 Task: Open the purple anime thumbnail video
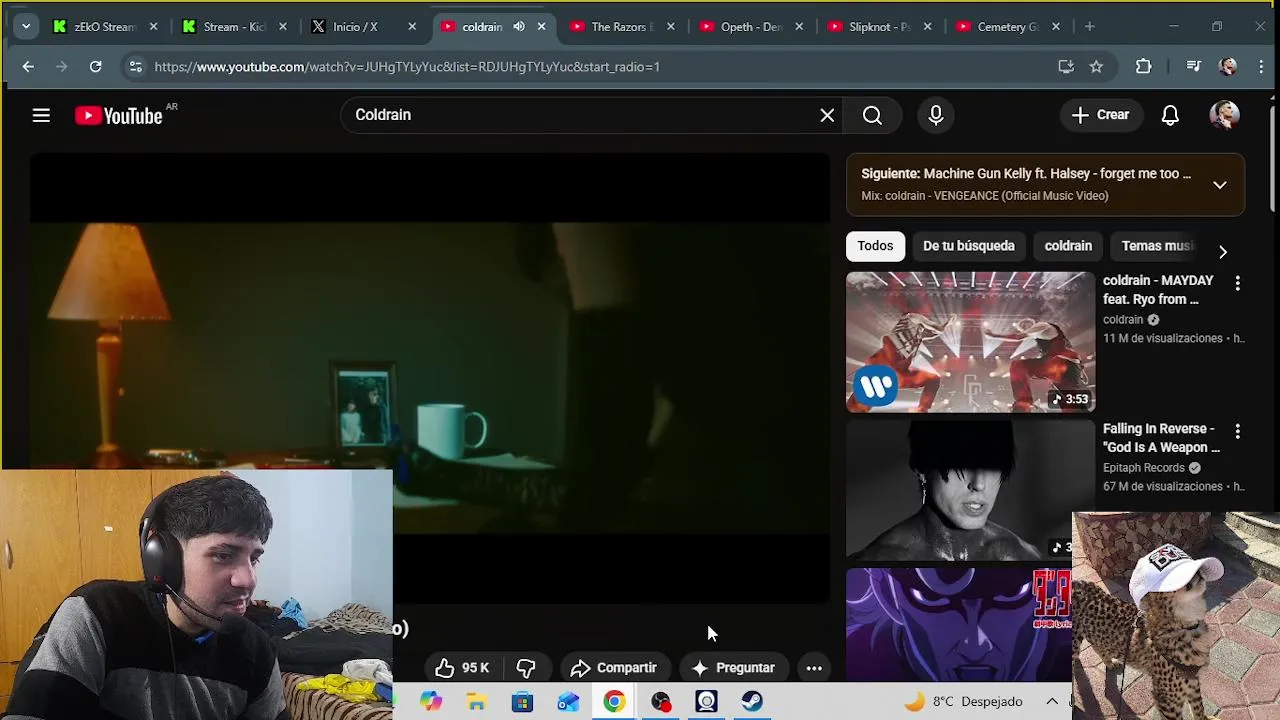pyautogui.click(x=958, y=625)
